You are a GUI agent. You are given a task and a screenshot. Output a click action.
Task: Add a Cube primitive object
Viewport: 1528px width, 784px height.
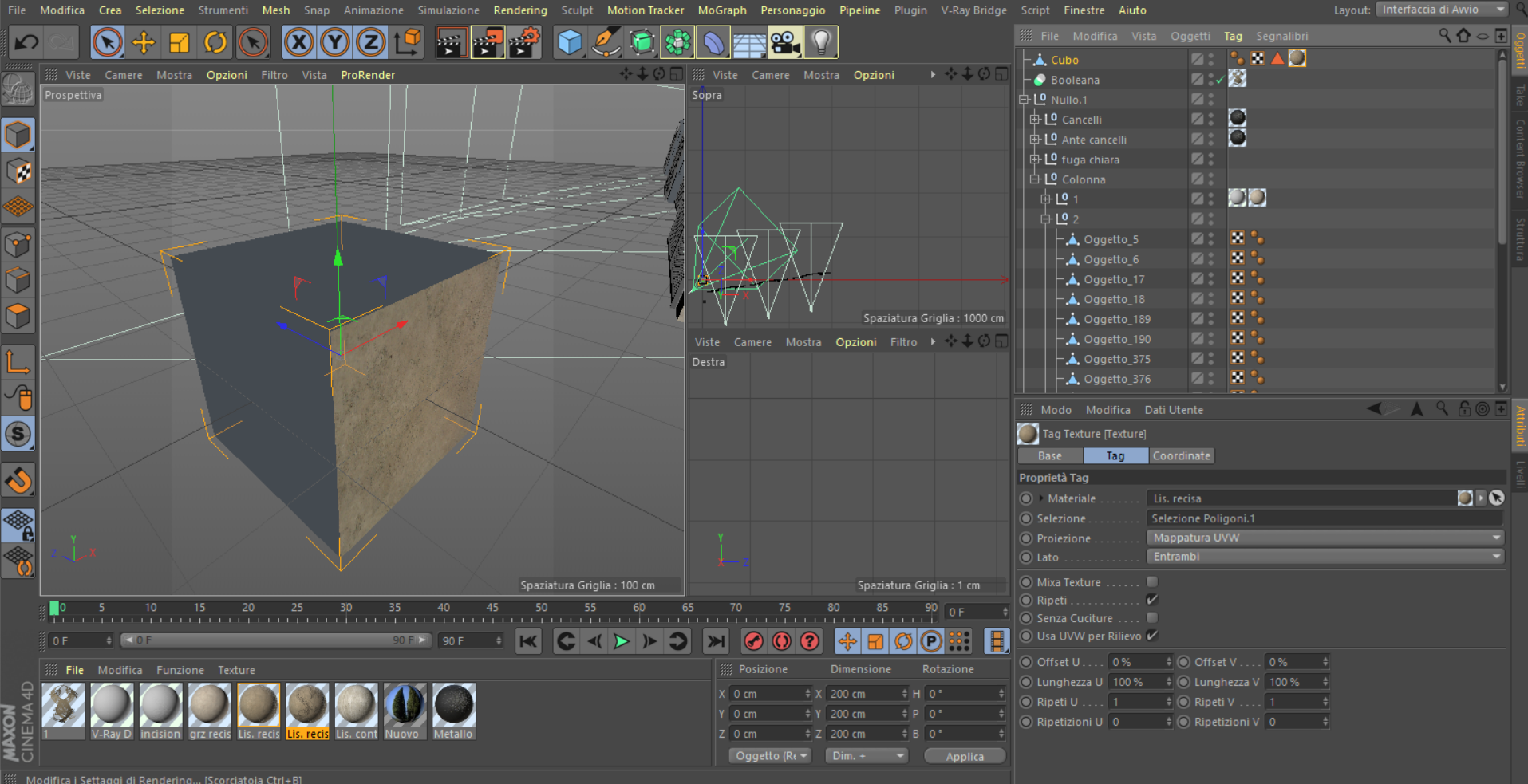(570, 42)
